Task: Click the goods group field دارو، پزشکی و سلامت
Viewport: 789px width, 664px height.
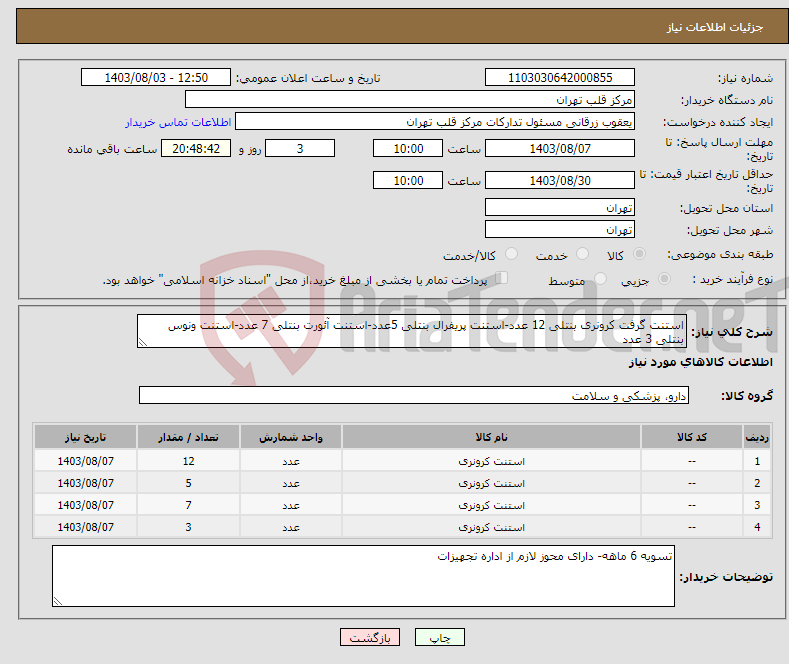Action: click(414, 395)
